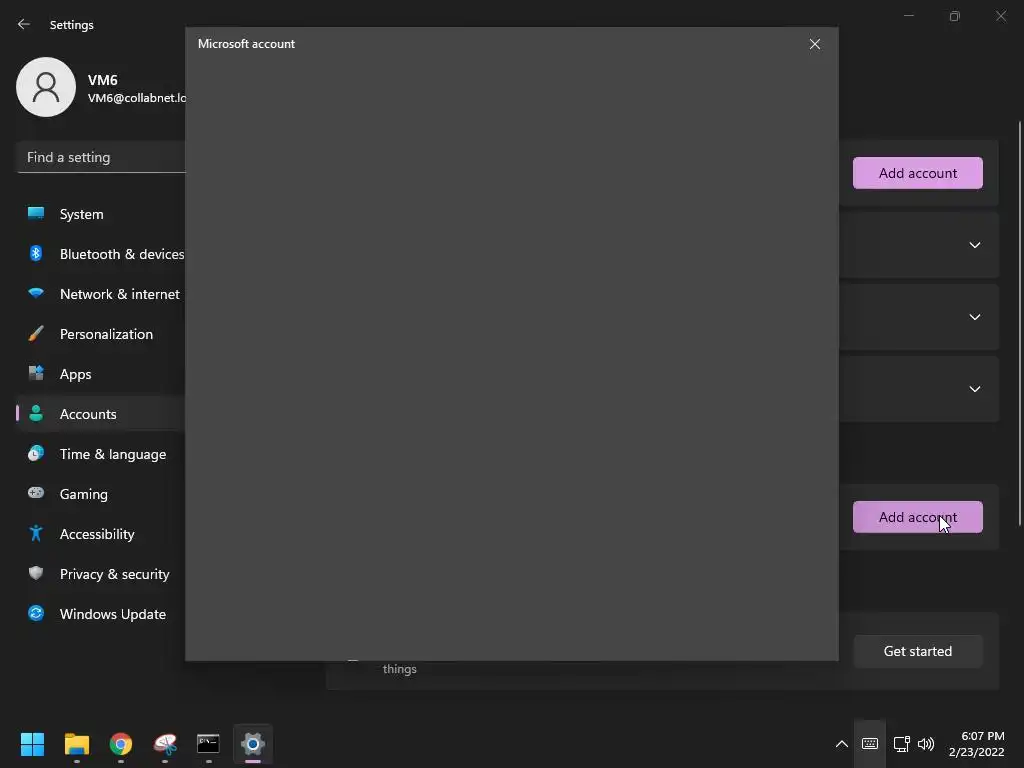
Task: Open Network & internet settings
Action: pos(101,294)
